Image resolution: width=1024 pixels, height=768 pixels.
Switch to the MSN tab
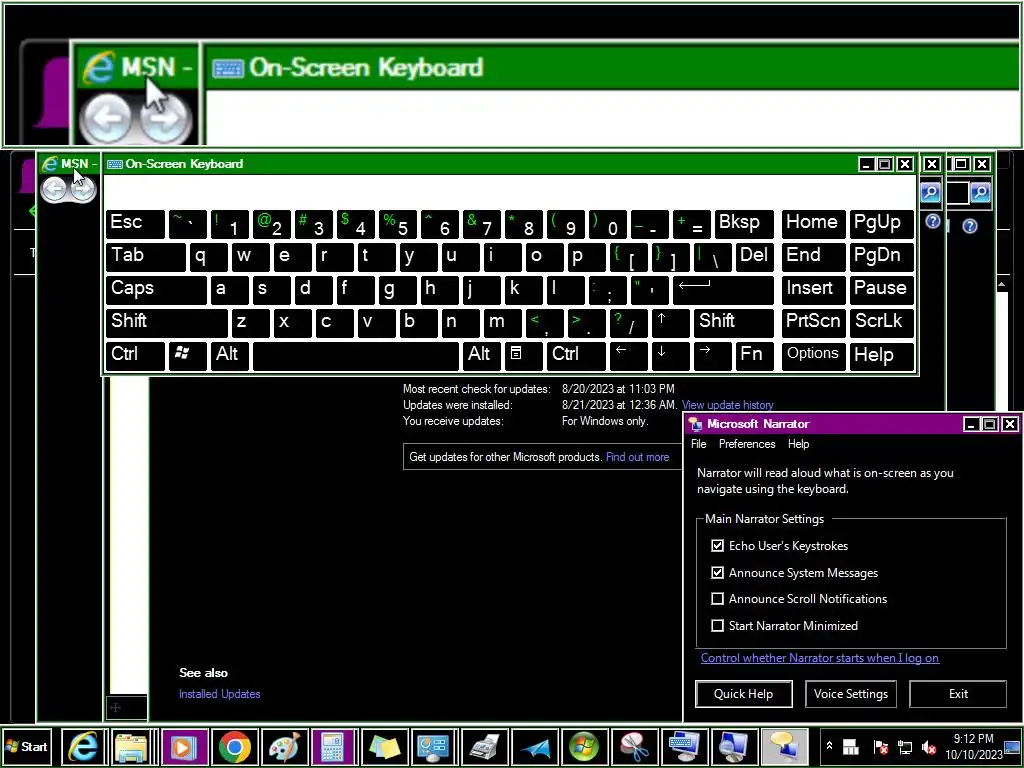71,164
